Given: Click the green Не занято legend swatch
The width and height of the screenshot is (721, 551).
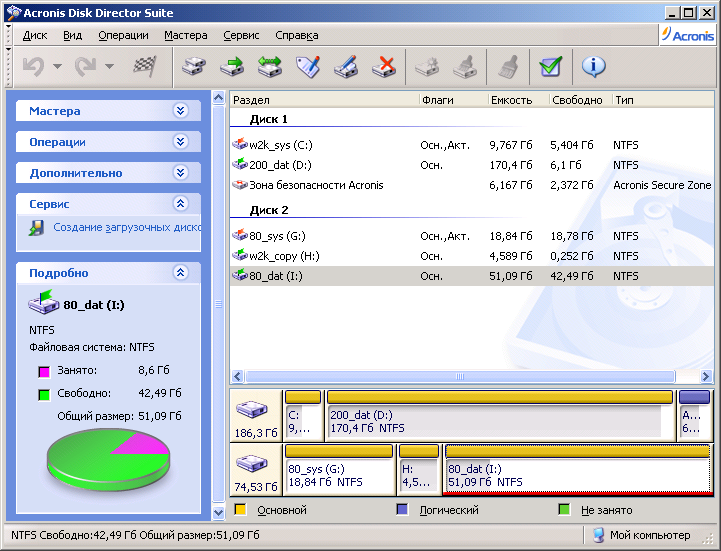Looking at the screenshot, I should click(x=564, y=510).
